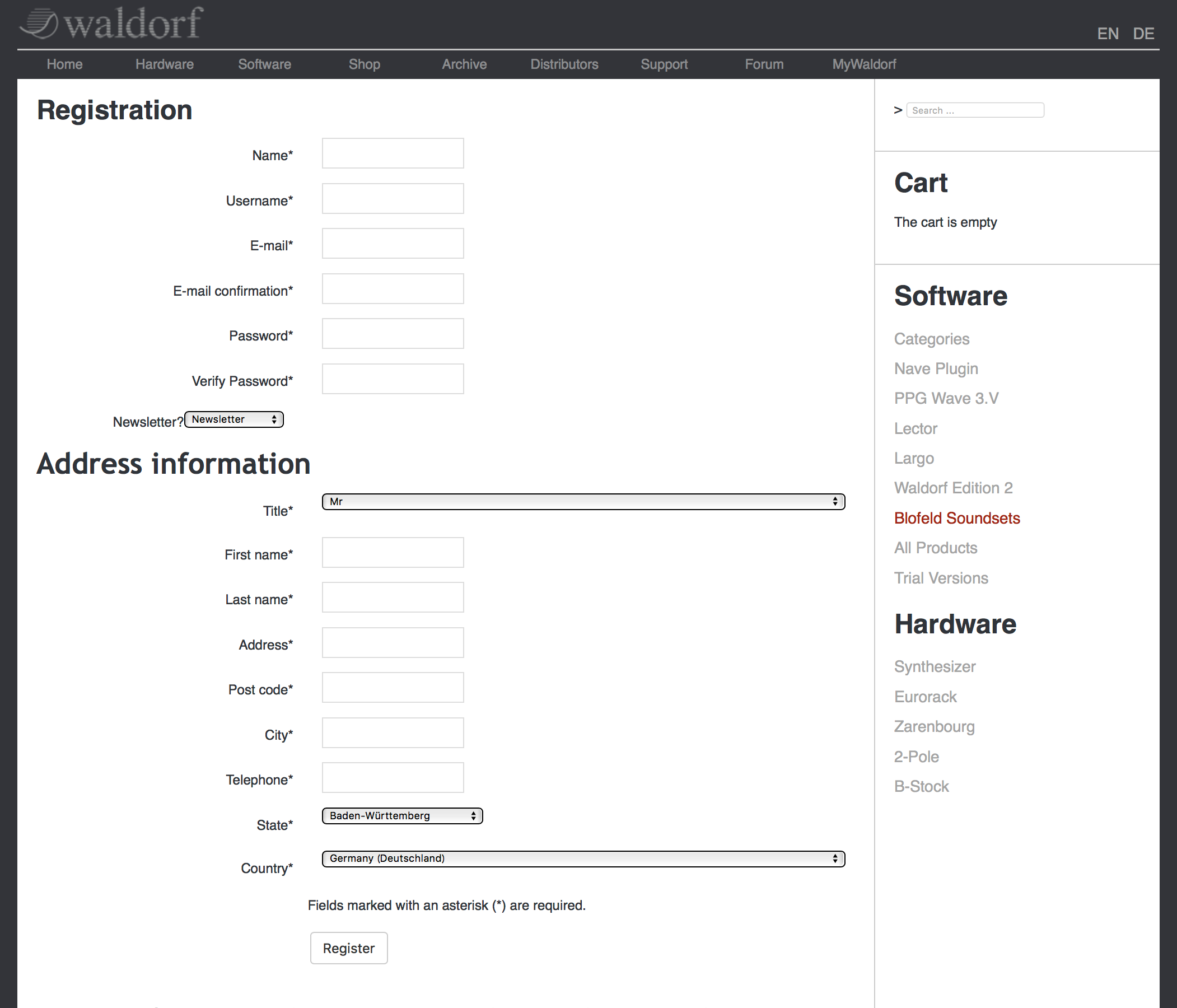Viewport: 1177px width, 1008px height.
Task: Open the Nave Plugin link
Action: click(936, 369)
